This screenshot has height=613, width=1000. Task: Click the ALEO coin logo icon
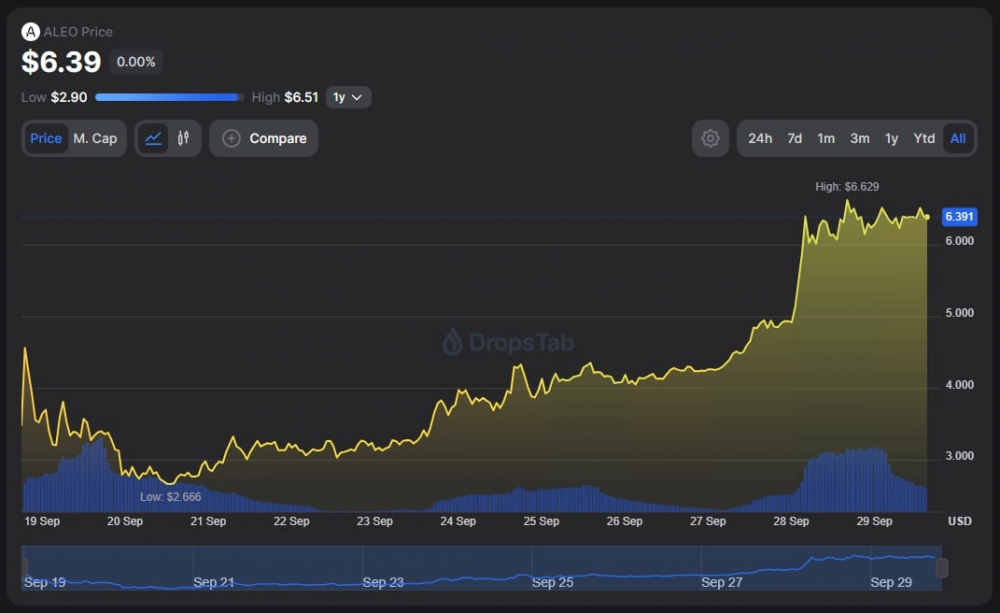click(31, 32)
